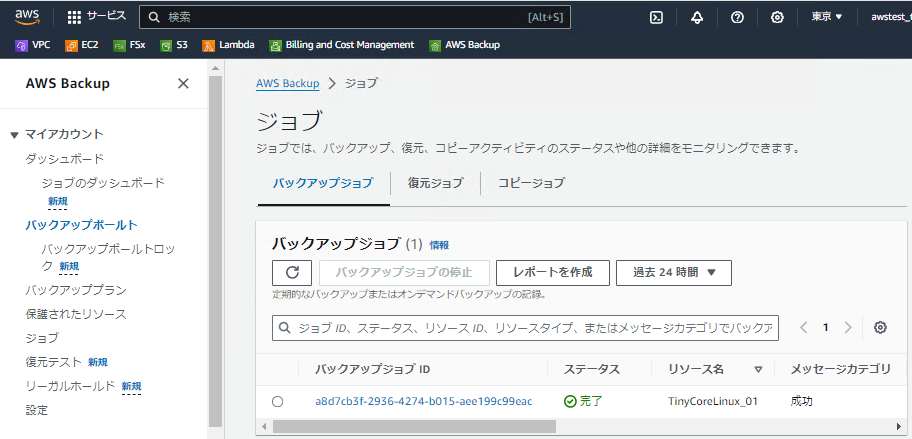Open the 情報 info link
This screenshot has height=439, width=912.
tap(439, 245)
